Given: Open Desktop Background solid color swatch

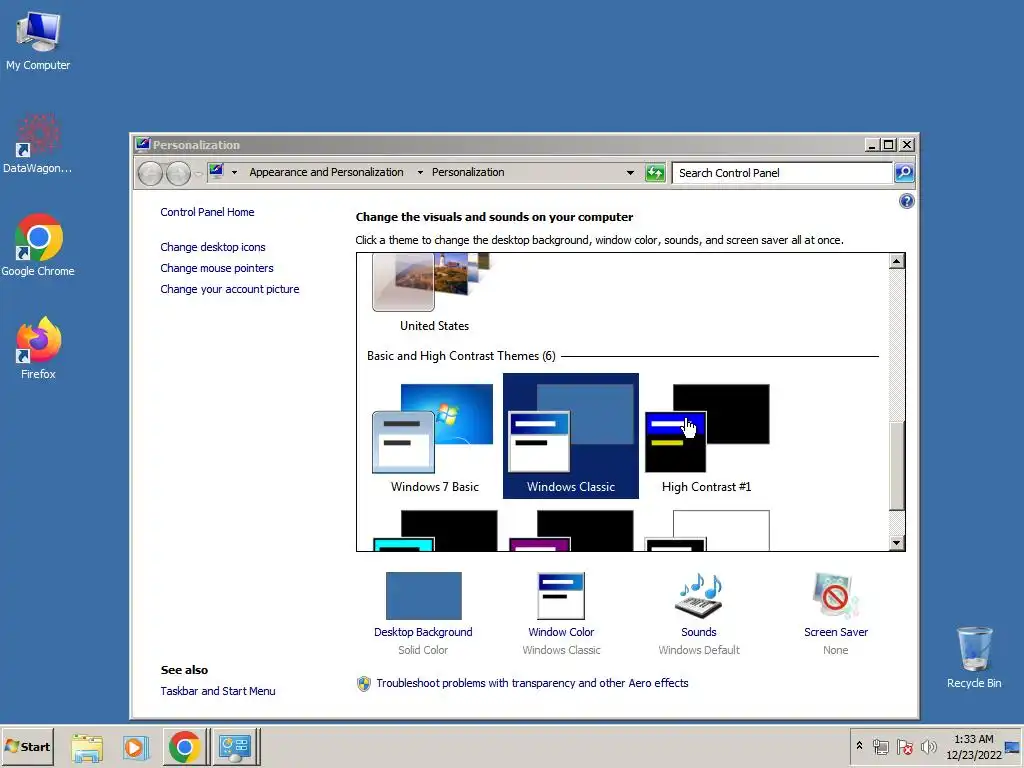Looking at the screenshot, I should tap(423, 596).
